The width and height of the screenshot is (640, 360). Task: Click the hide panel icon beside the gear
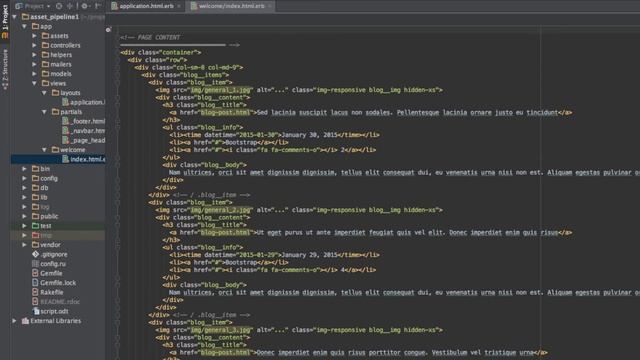coord(98,6)
